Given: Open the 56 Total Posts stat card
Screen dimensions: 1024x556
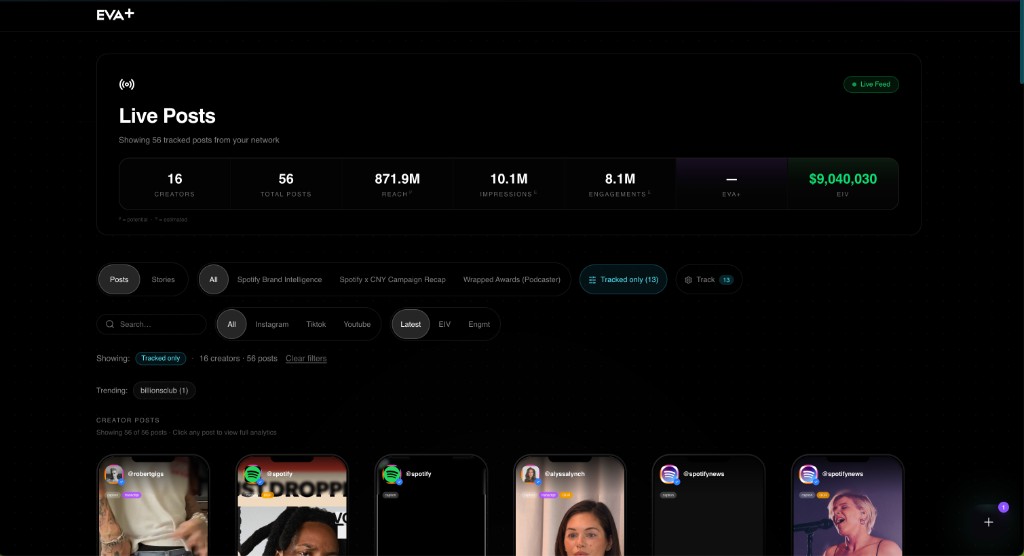Looking at the screenshot, I should click(286, 184).
